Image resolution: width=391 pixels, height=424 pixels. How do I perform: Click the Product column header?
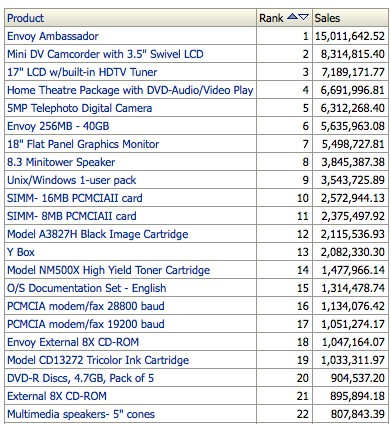click(x=25, y=18)
